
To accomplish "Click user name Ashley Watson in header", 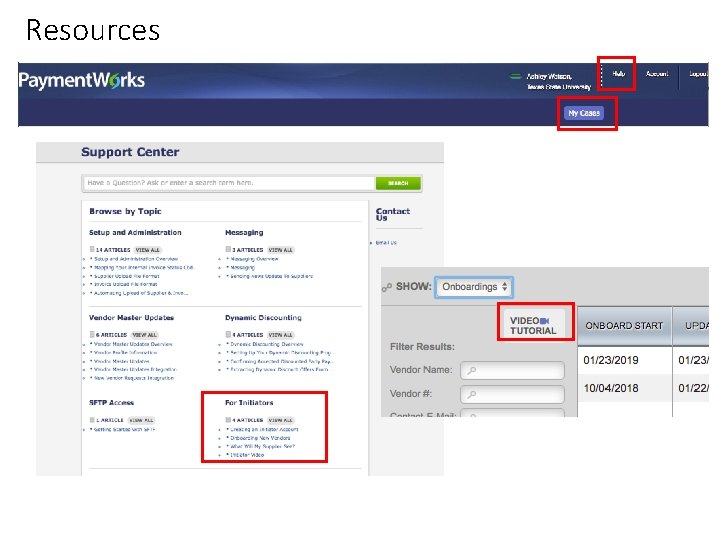I will (549, 76).
